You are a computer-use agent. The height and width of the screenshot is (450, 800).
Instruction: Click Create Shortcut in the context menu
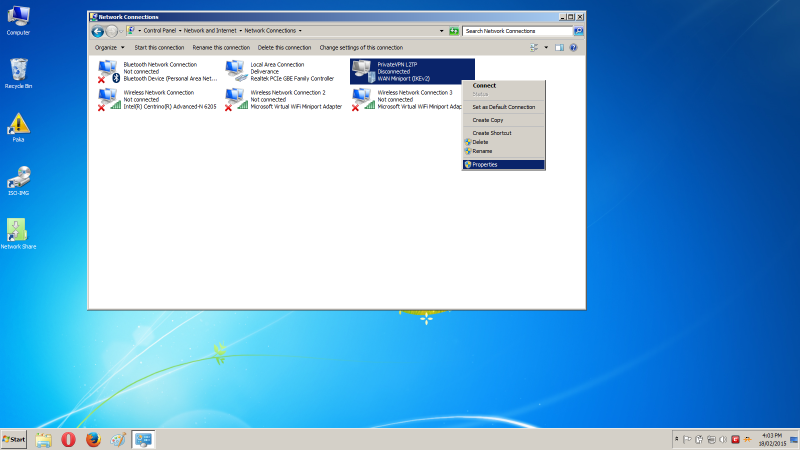click(x=492, y=133)
